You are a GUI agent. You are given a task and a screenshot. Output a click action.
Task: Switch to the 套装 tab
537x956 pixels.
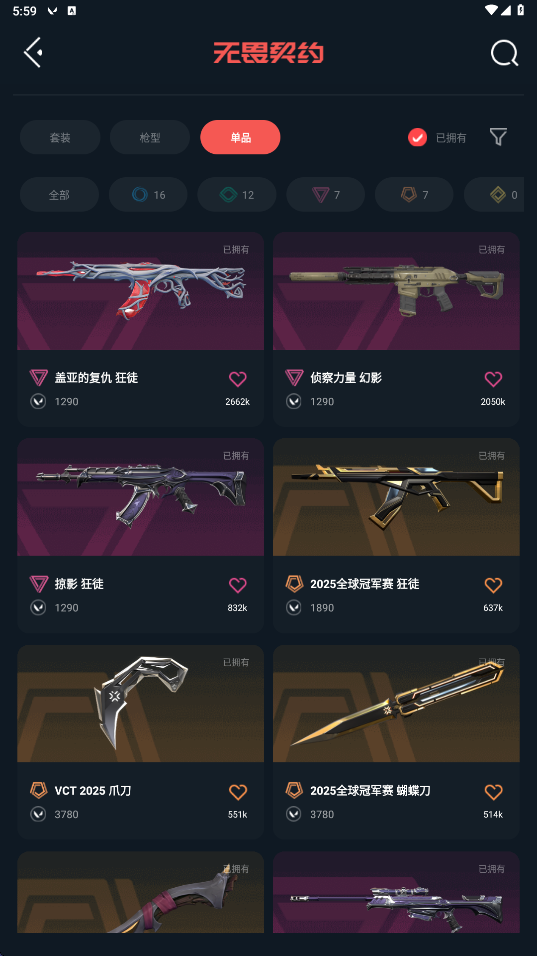tap(60, 137)
